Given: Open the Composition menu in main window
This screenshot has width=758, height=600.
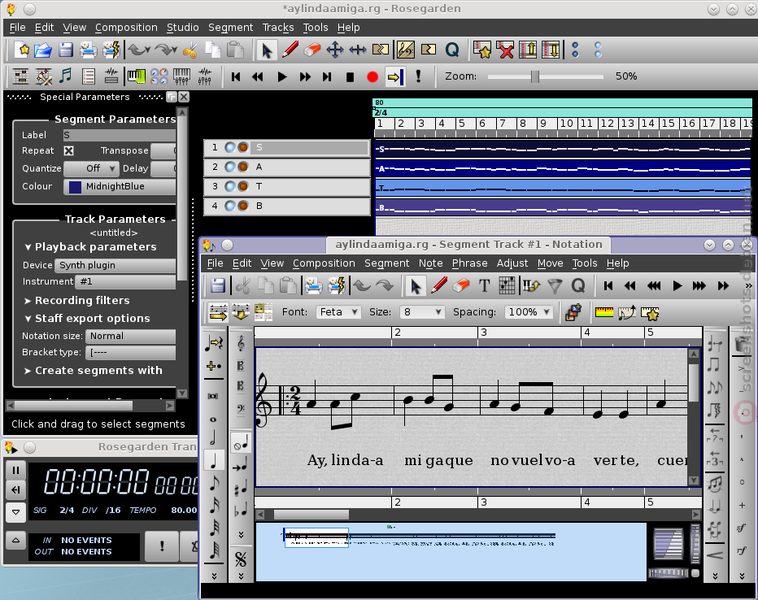Looking at the screenshot, I should click(126, 28).
